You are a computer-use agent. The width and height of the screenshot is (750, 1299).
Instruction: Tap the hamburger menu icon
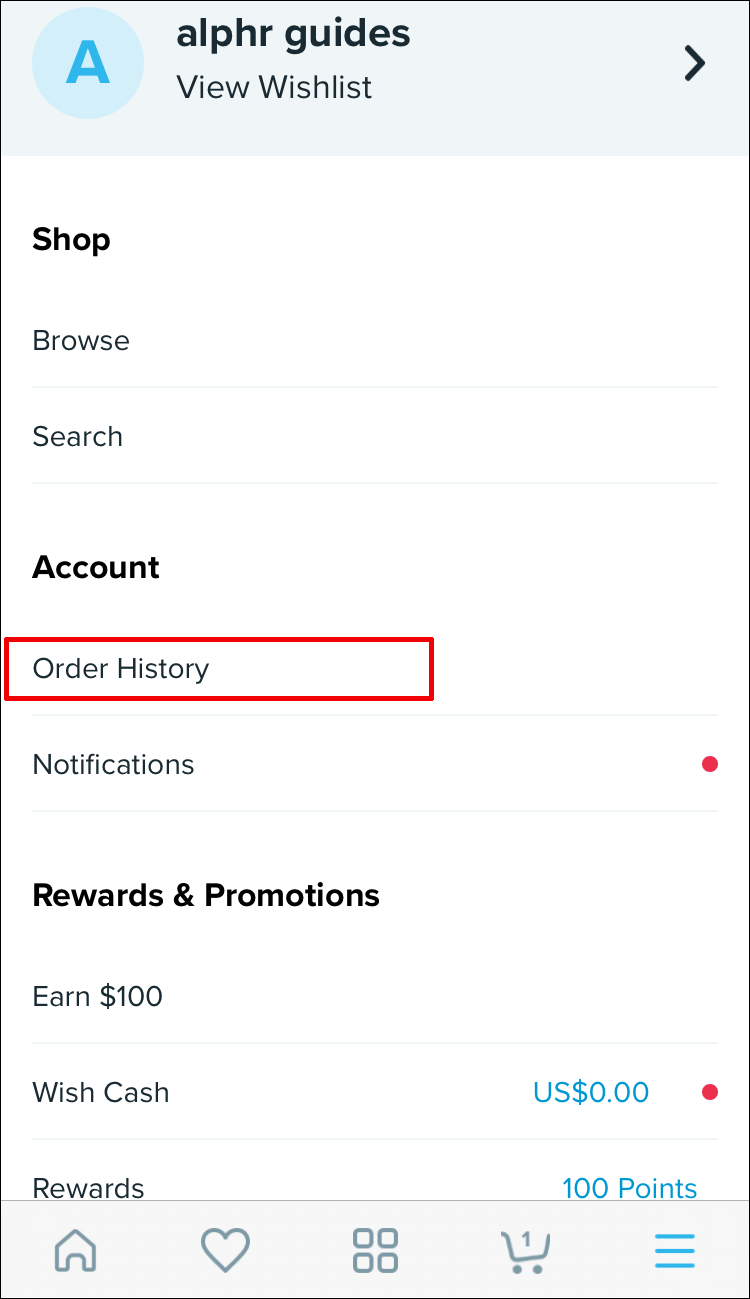coord(674,1250)
